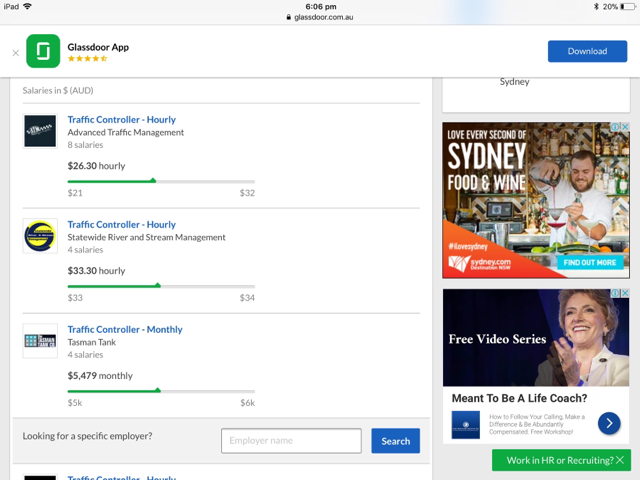Screen dimensions: 640x480
Task: Open Statewide River Traffic Controller - Hourly link
Action: click(121, 224)
